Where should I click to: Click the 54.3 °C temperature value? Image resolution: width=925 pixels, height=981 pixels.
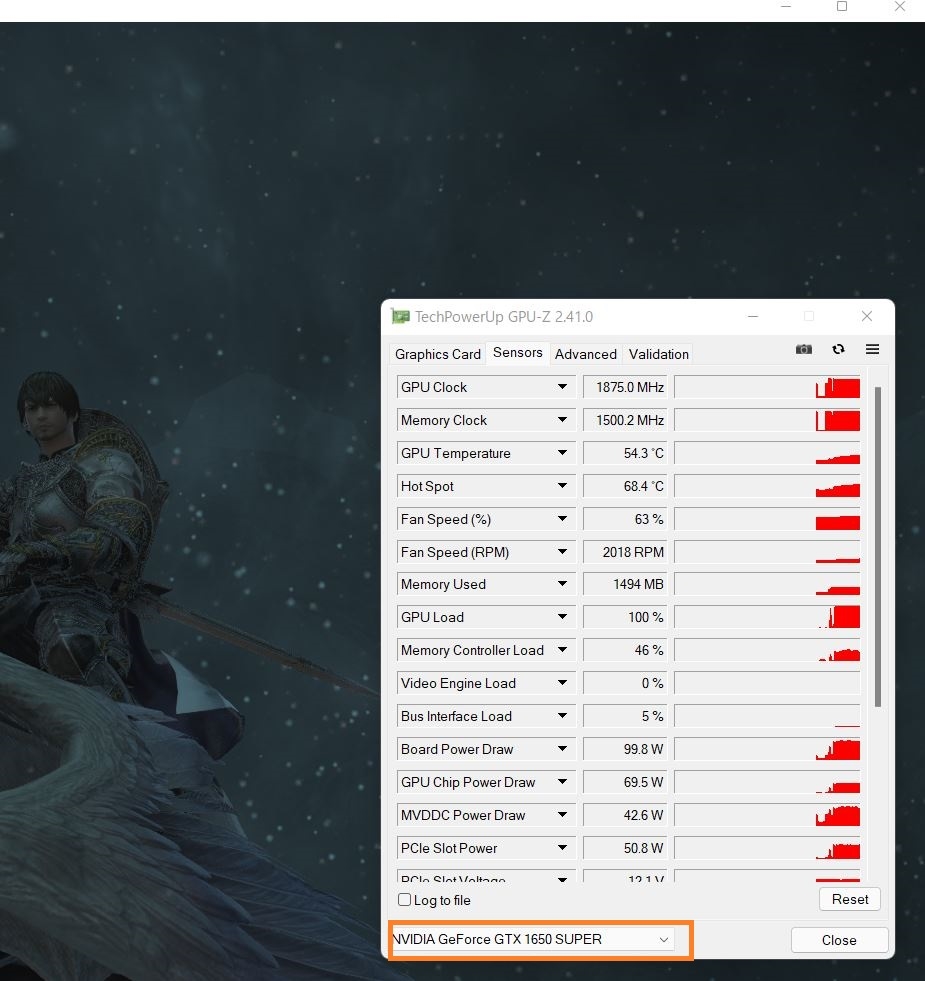pos(625,453)
